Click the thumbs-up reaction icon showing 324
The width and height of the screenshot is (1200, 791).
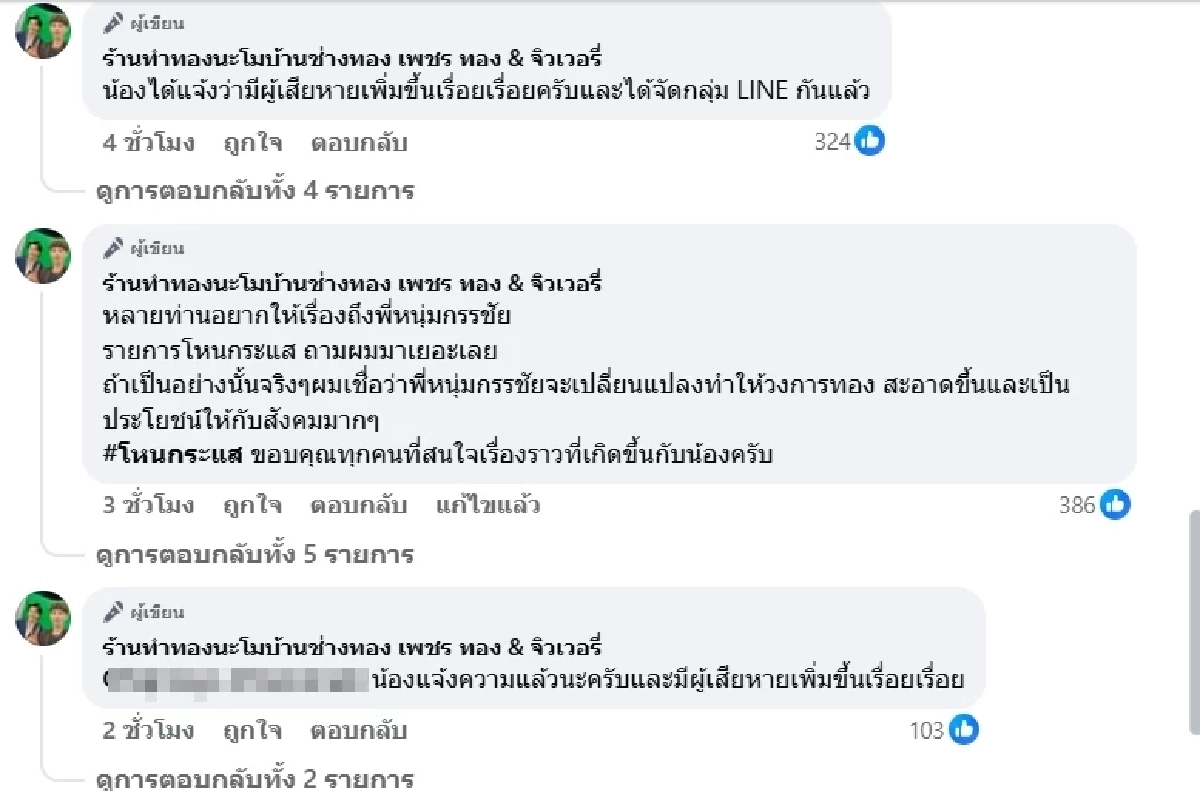tap(869, 141)
